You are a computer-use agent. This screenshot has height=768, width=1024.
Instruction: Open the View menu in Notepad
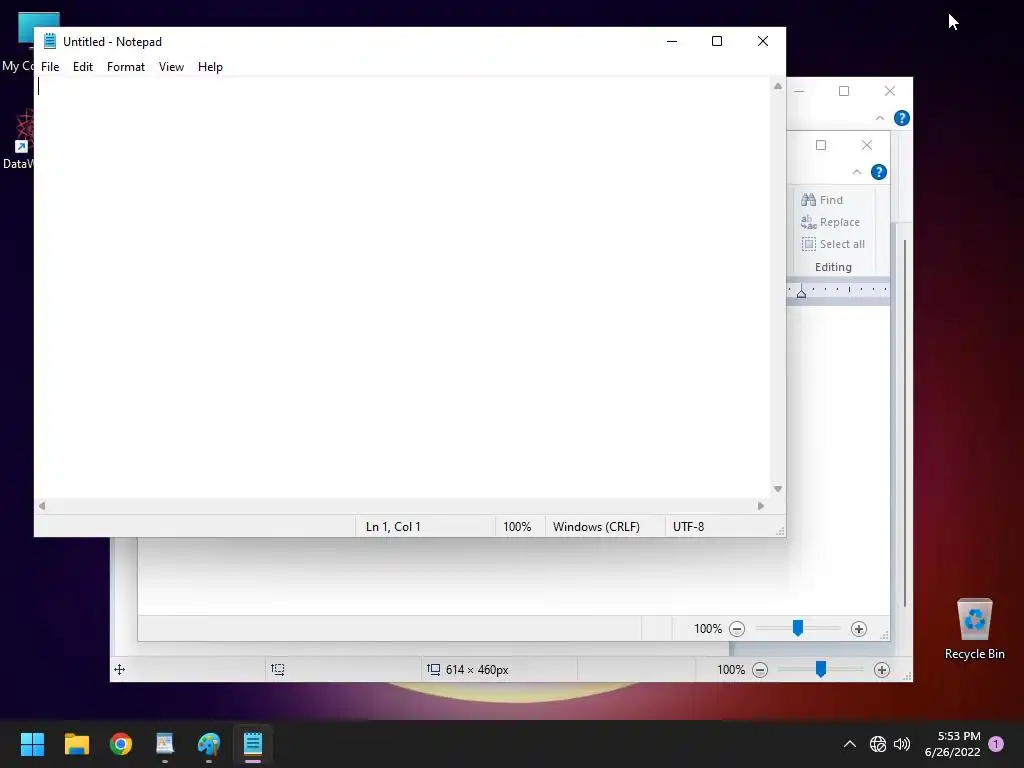(171, 67)
